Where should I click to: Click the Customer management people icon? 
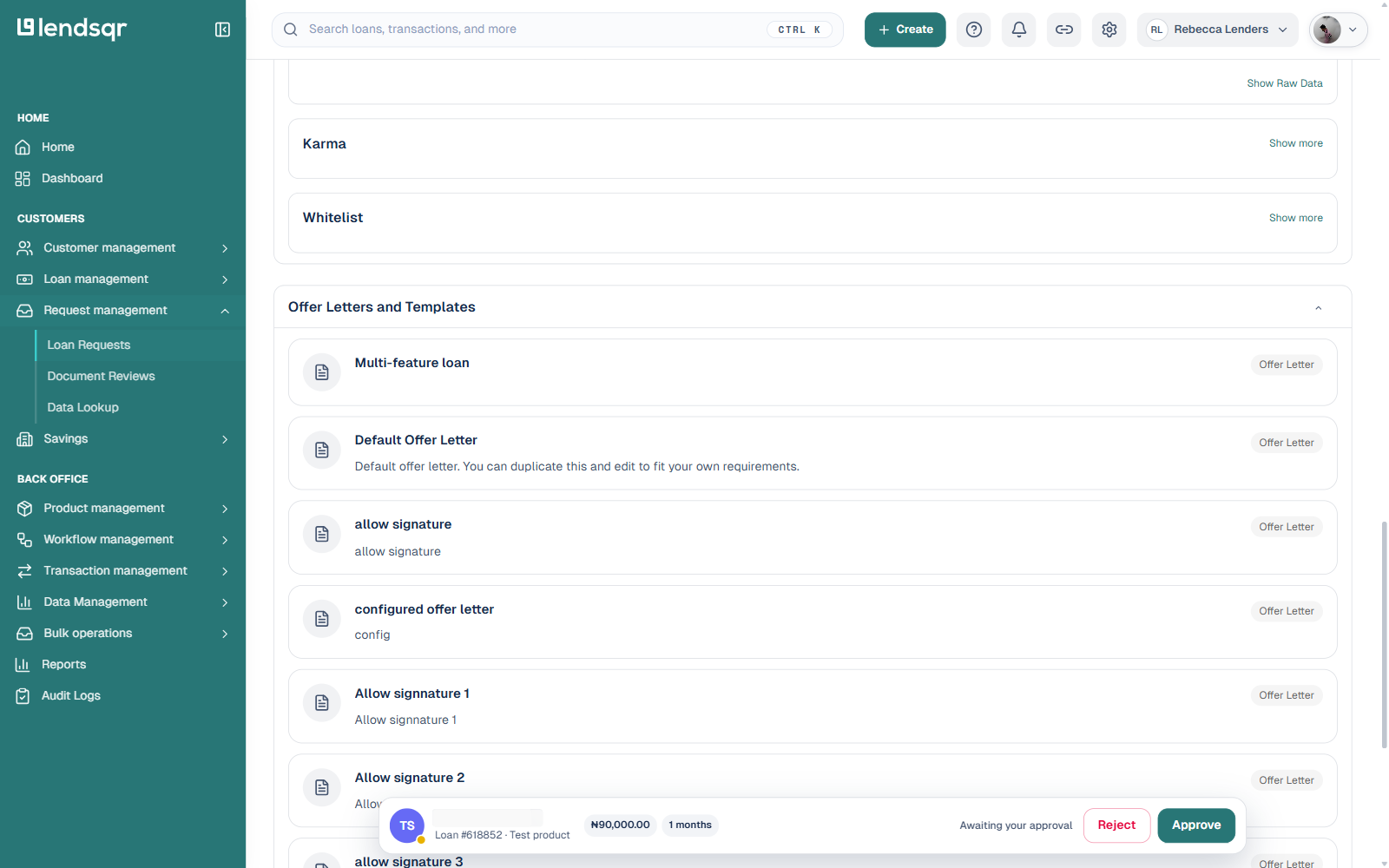click(25, 248)
